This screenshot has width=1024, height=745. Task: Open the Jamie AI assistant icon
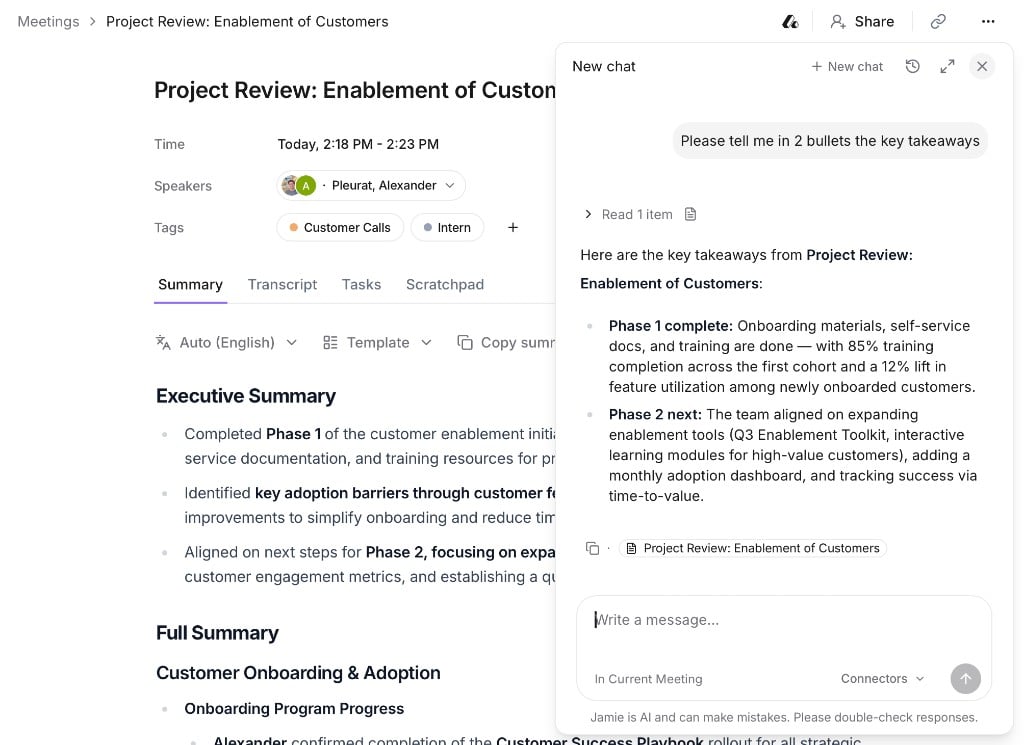[x=790, y=22]
